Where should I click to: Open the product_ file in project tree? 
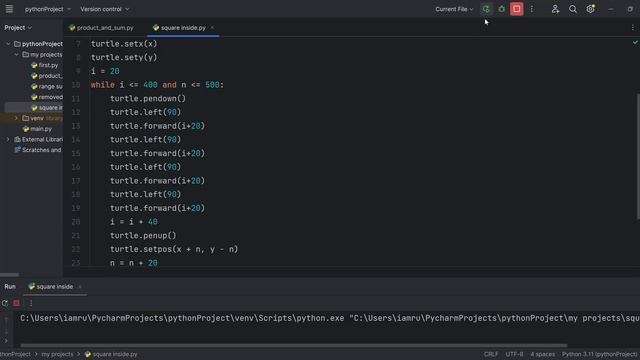pos(47,76)
